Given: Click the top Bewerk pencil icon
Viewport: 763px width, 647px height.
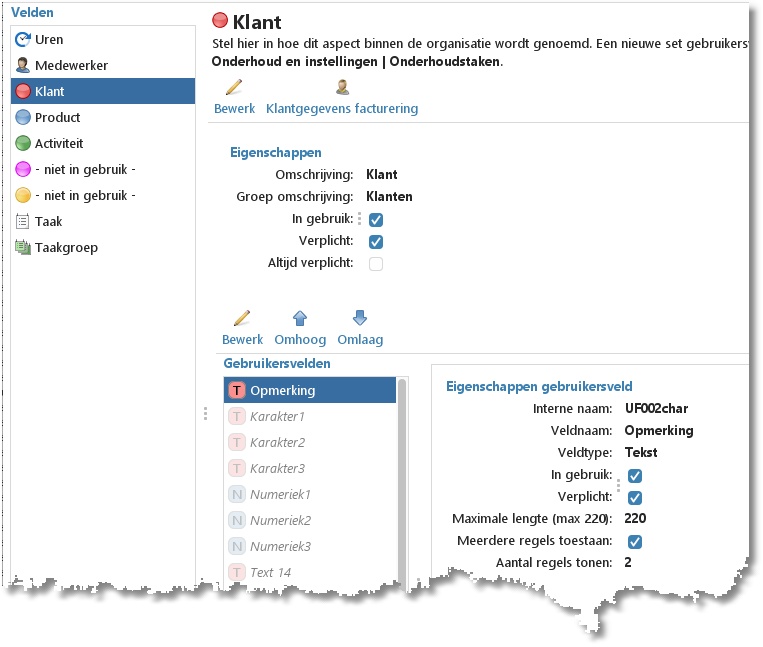Looking at the screenshot, I should (234, 87).
